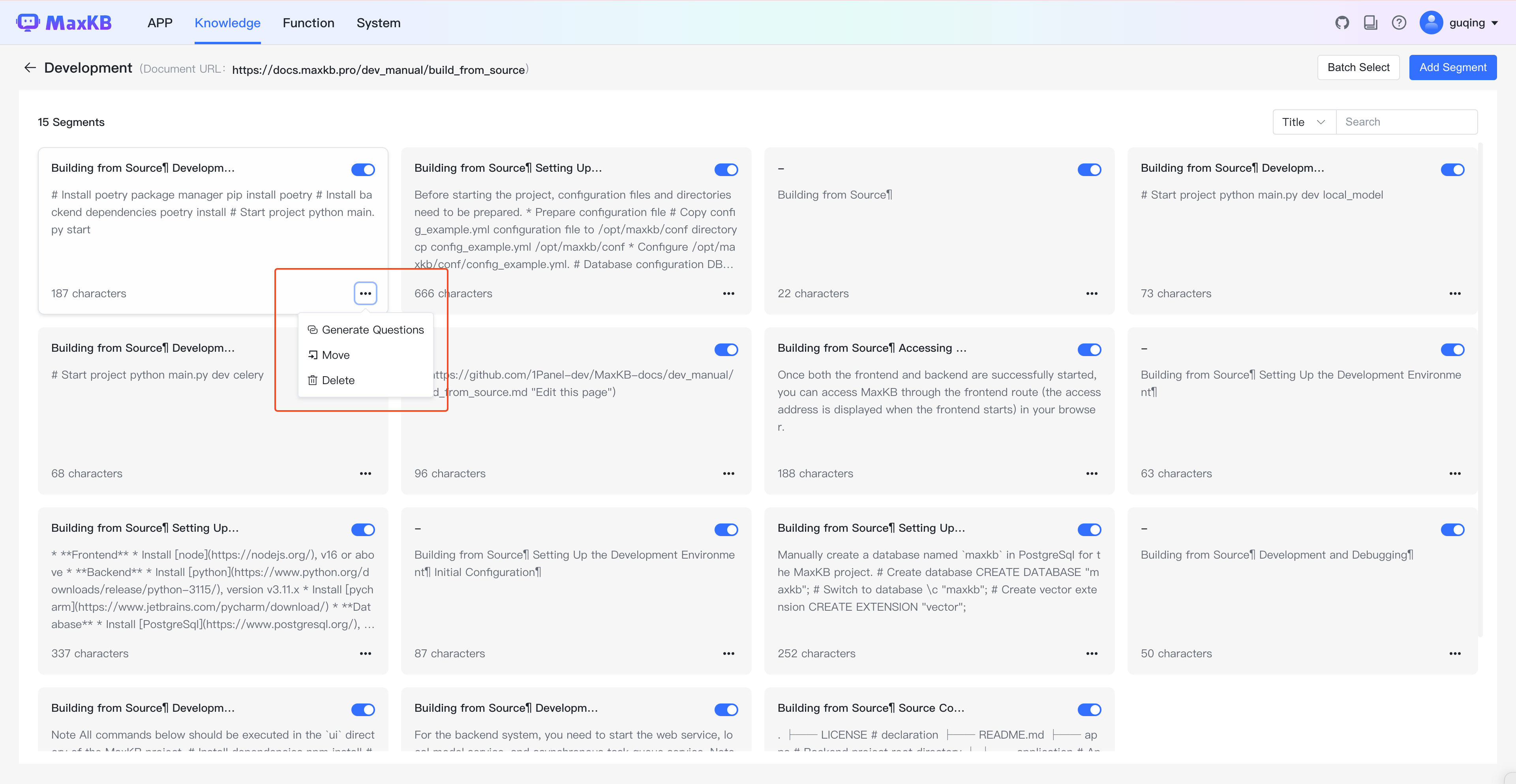
Task: Toggle the 73 characters segment switch
Action: 1452,169
